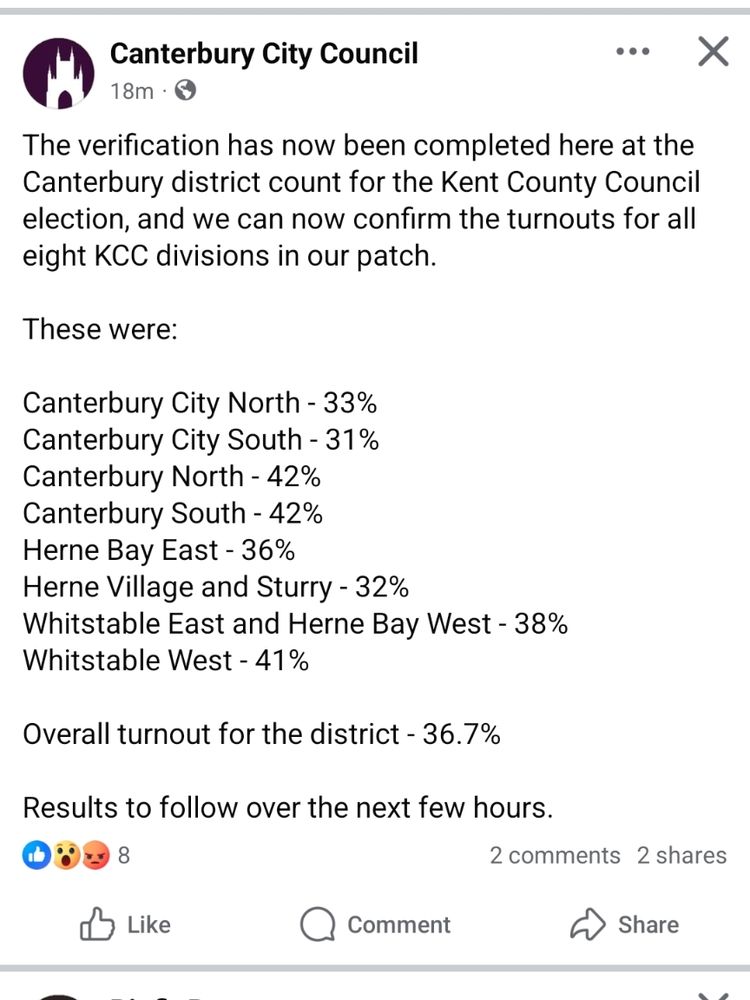Click the speech bubble Comment icon
The width and height of the screenshot is (750, 1000).
click(x=317, y=925)
